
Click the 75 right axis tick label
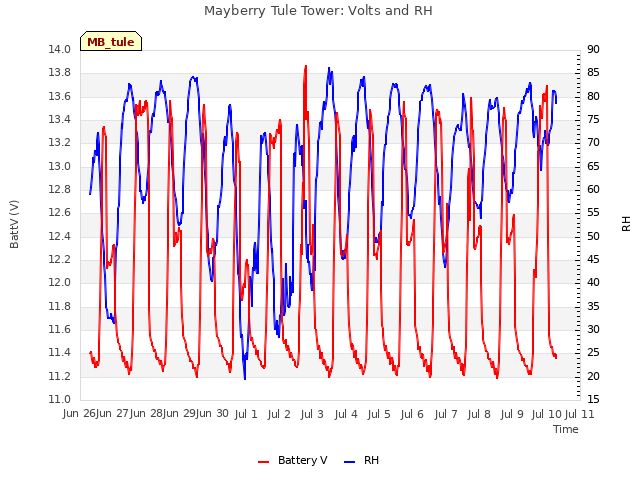pos(593,120)
